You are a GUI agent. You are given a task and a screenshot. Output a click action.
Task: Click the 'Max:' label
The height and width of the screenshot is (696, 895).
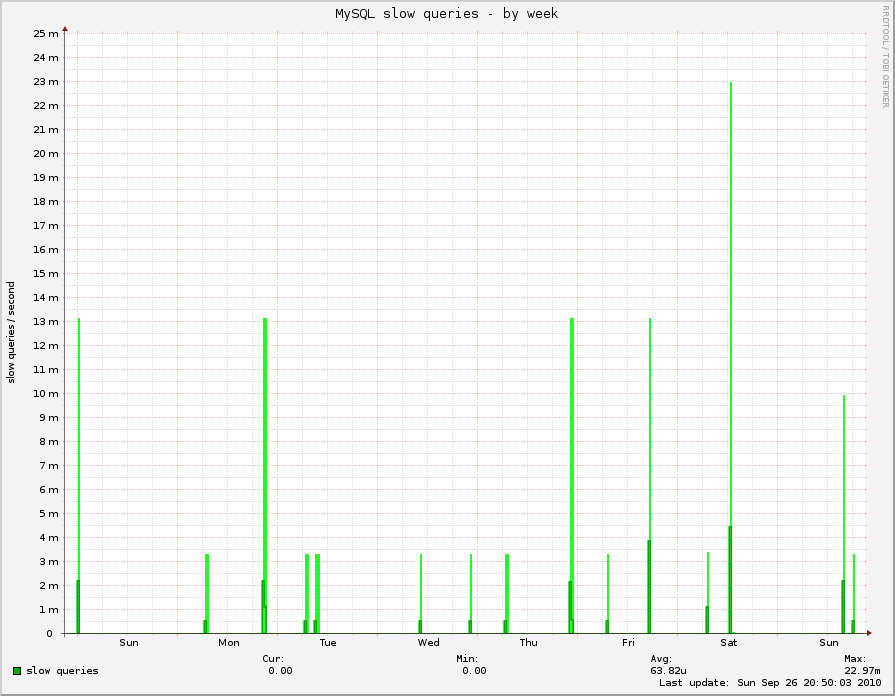point(855,659)
